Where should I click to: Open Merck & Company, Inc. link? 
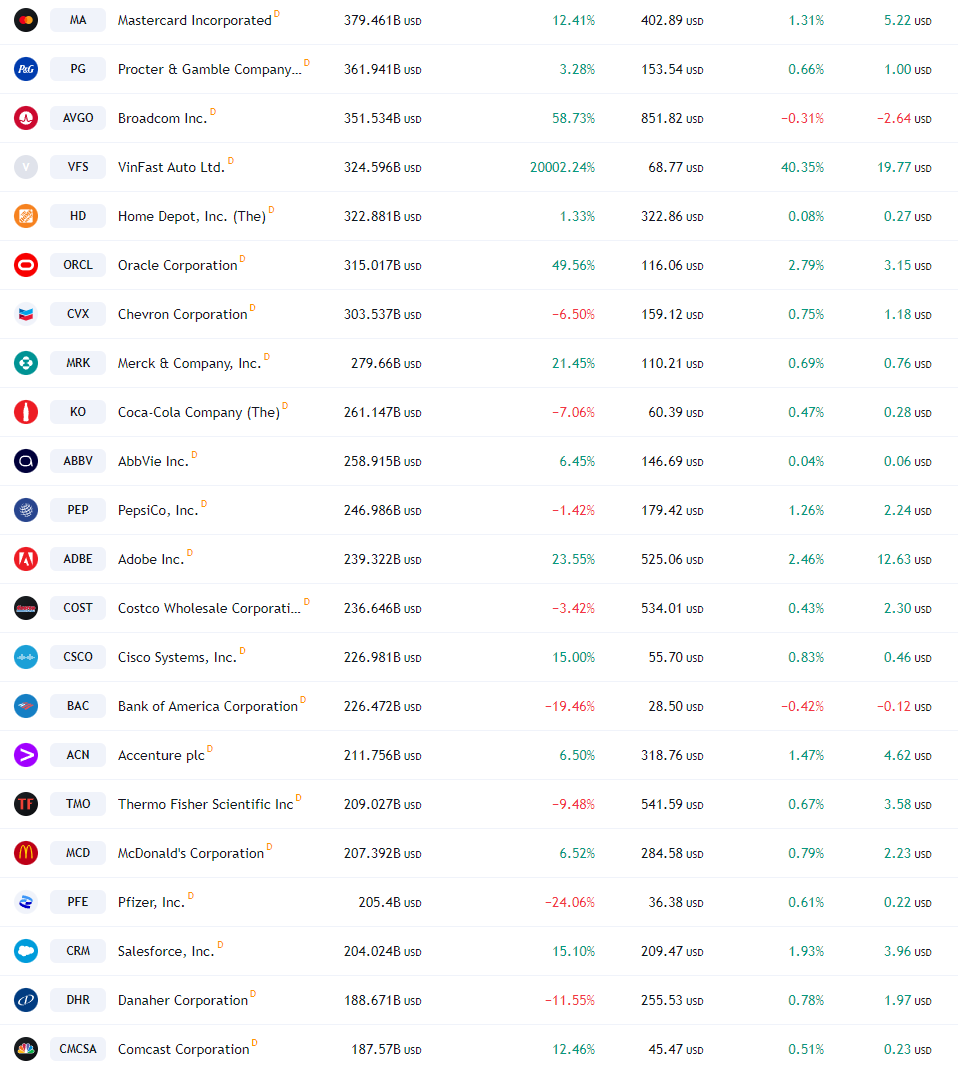pyautogui.click(x=190, y=364)
